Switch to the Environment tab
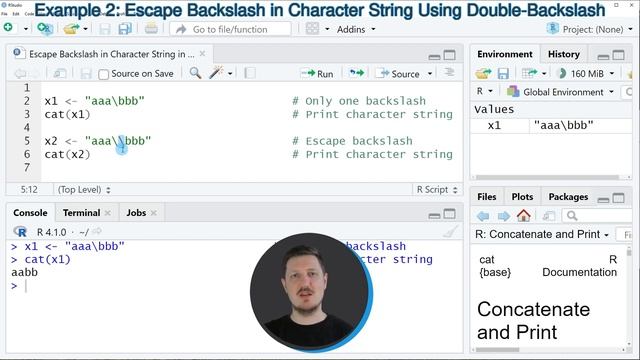The image size is (640, 360). coord(504,54)
